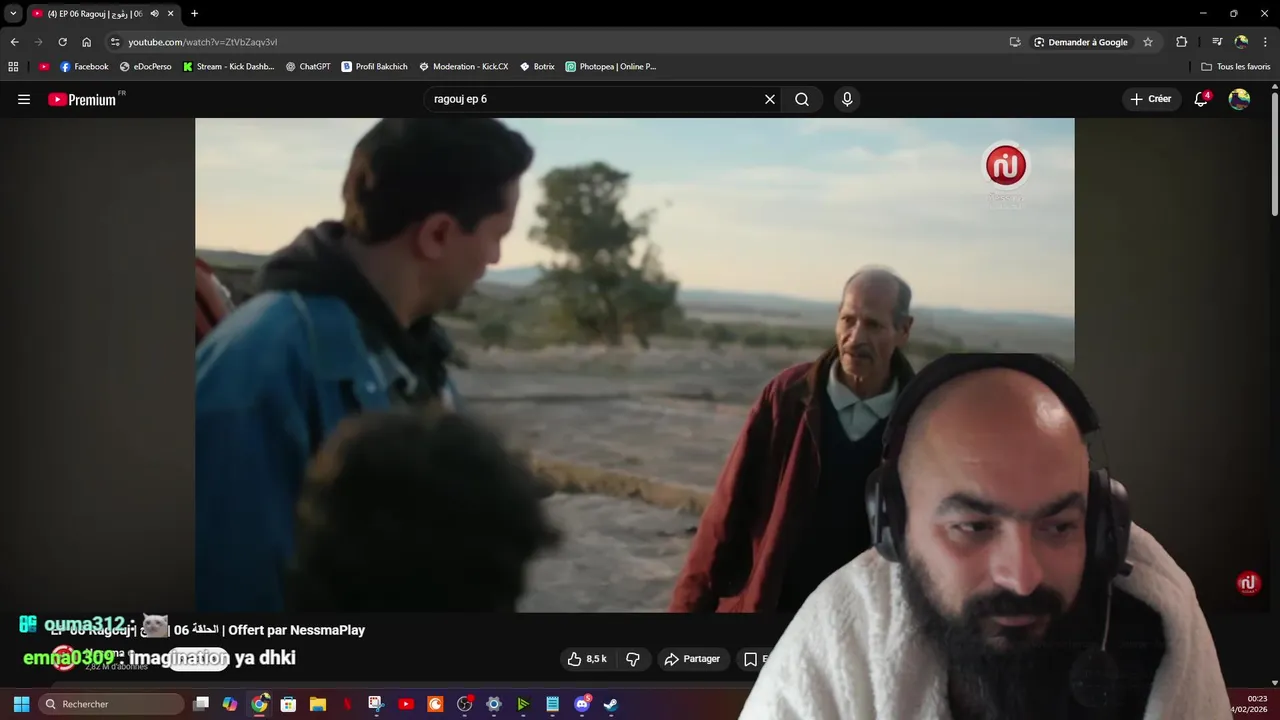
Task: Open Steam from the taskbar
Action: click(x=611, y=704)
